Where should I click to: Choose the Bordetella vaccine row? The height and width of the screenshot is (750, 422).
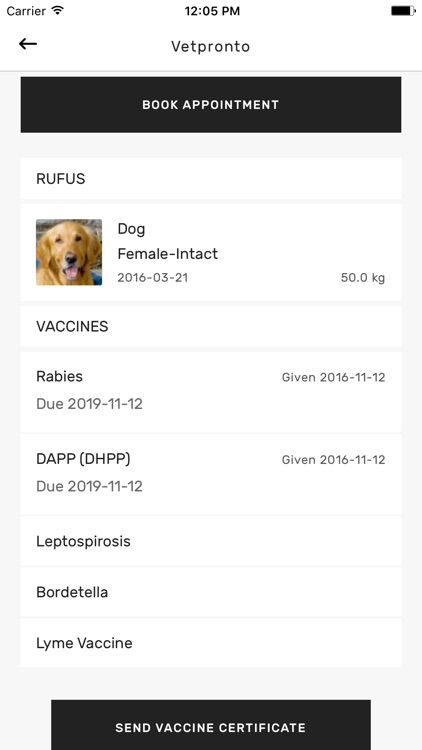211,592
